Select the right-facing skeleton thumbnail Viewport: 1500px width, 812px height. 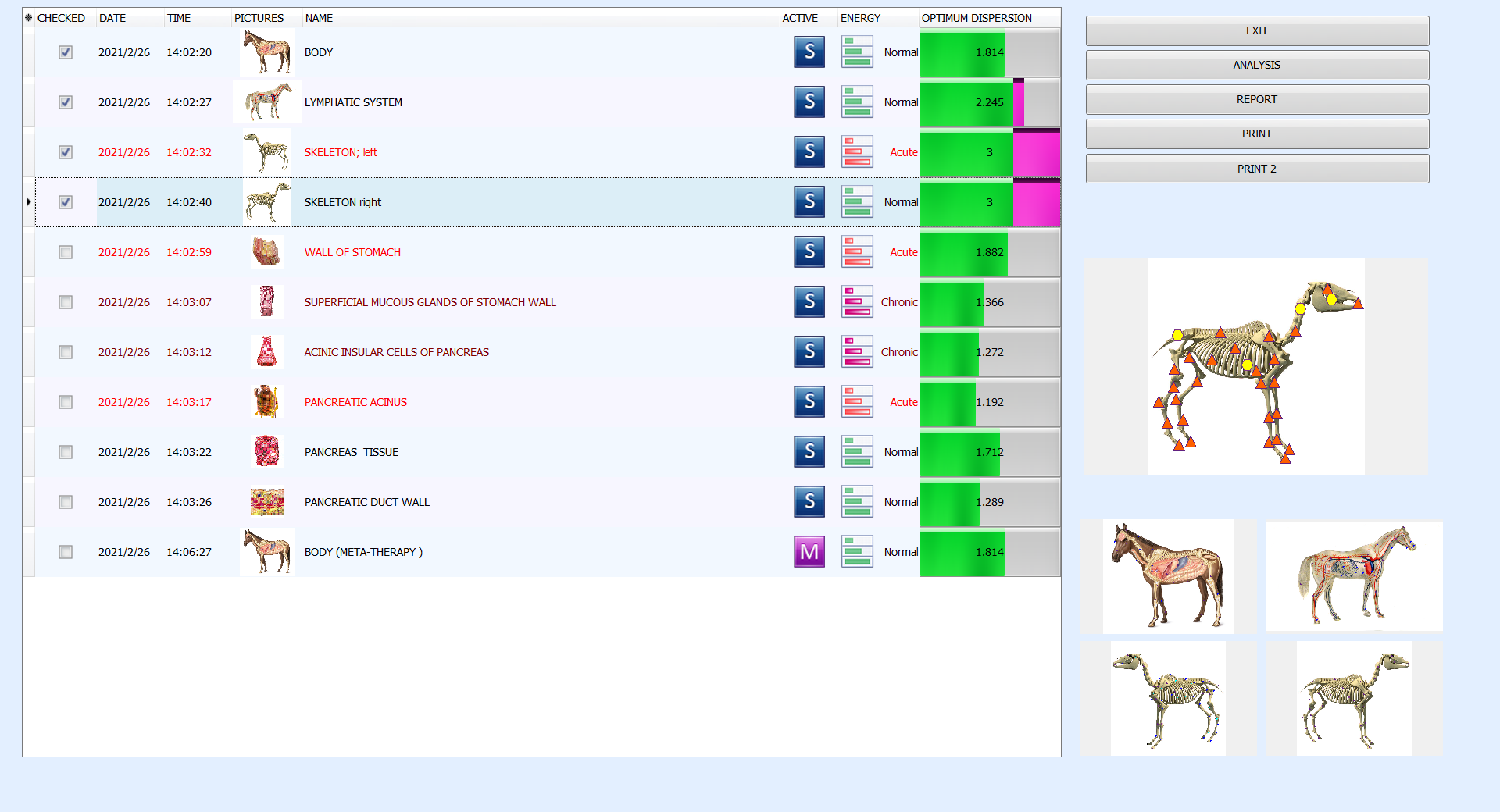click(1354, 699)
